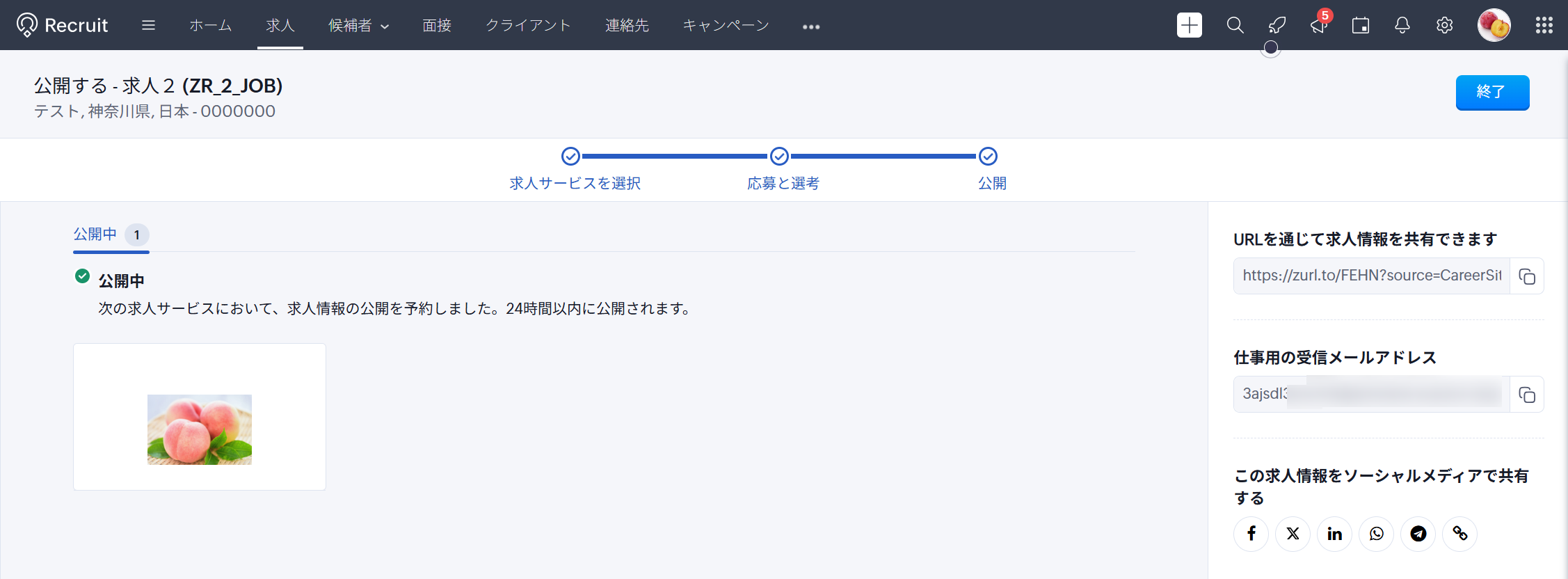The image size is (1568, 579).
Task: Share job posting via WhatsApp
Action: click(1376, 534)
